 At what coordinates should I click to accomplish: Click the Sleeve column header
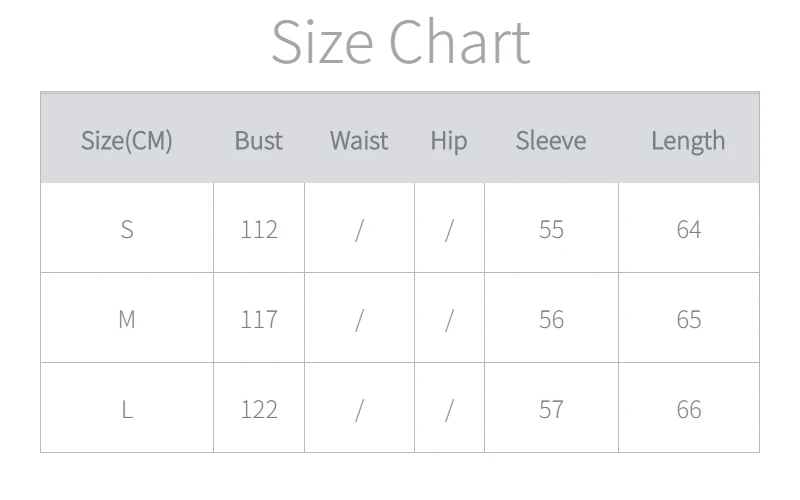(551, 140)
